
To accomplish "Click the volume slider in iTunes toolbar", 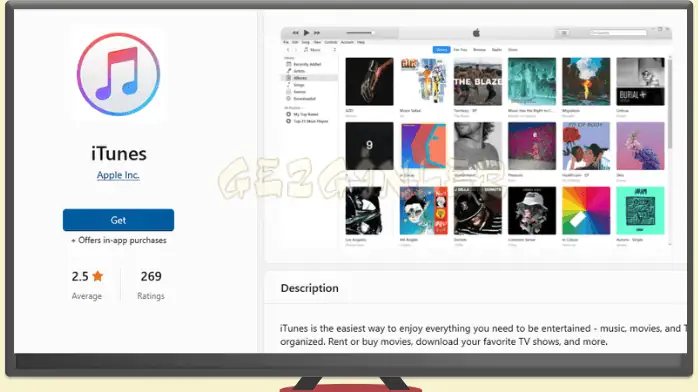I will (x=360, y=32).
